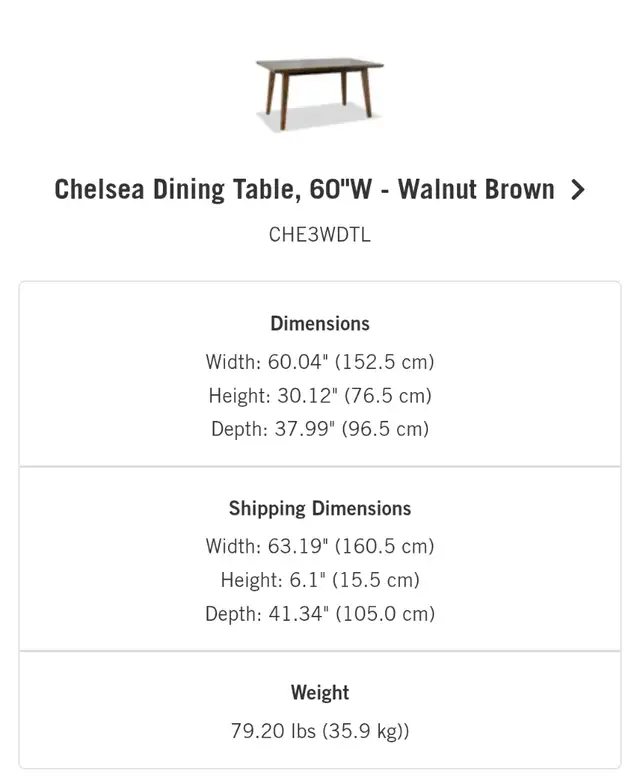640x784 pixels.
Task: Open the Chelsea Dining Table title link
Action: pyautogui.click(x=304, y=190)
